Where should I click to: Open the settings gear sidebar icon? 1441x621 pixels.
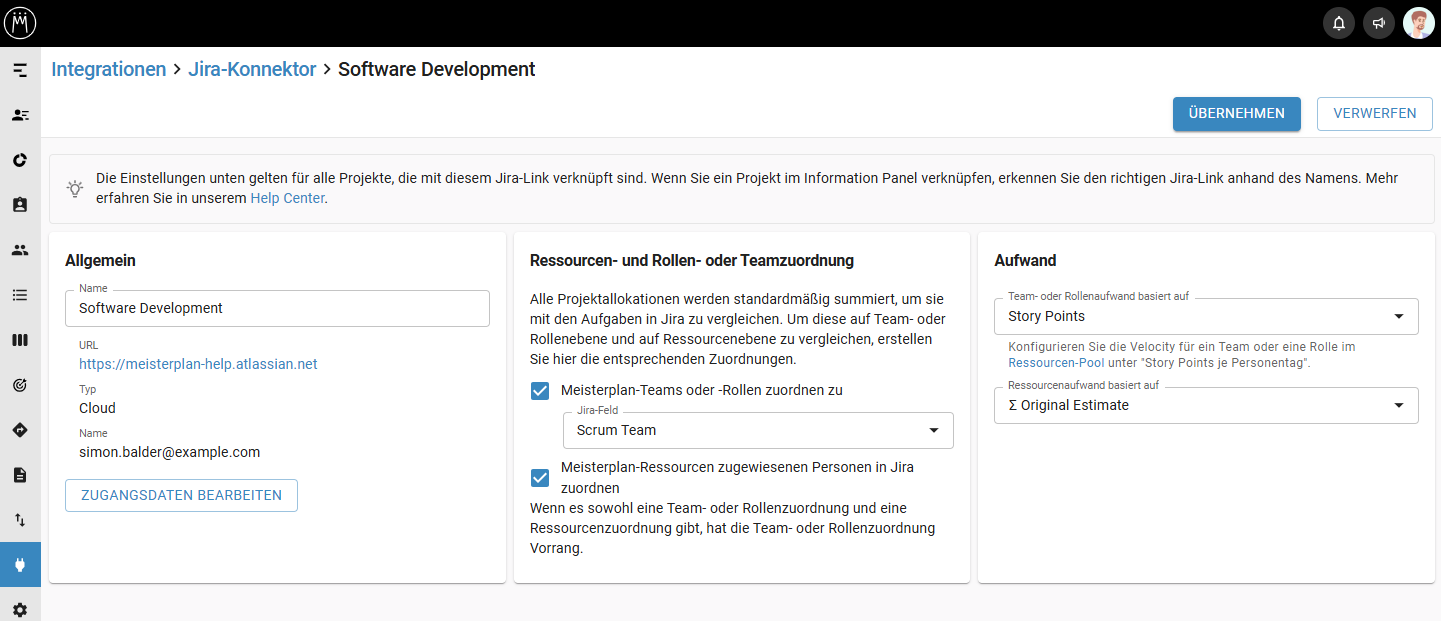point(20,609)
